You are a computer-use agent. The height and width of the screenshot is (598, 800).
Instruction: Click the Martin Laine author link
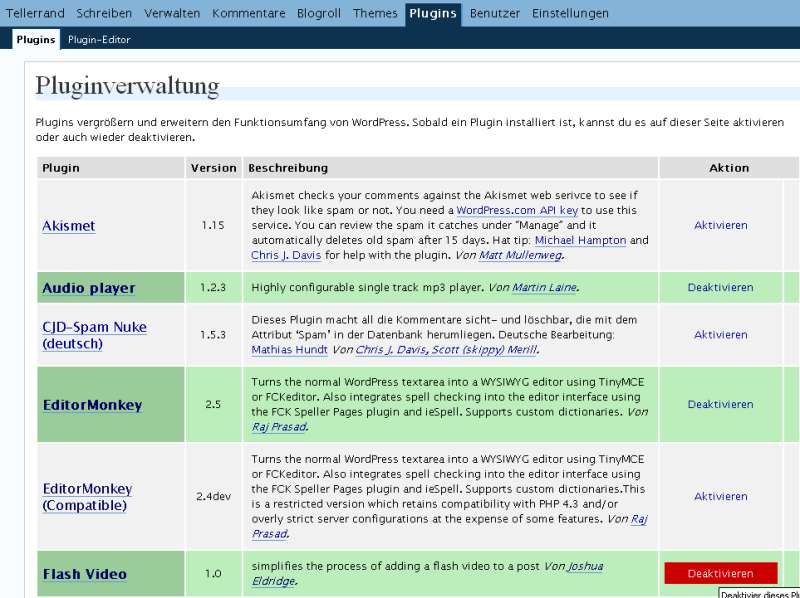click(544, 287)
